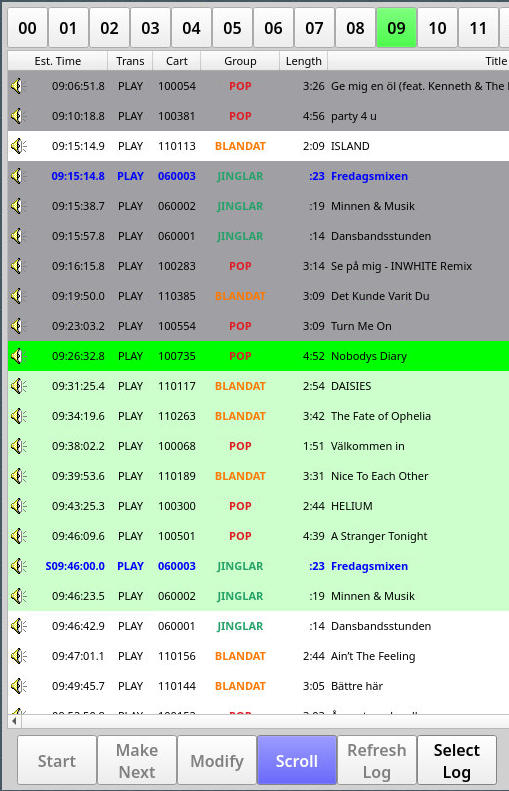Click the speaker icon beside party 4 u
Screen dimensions: 509x791
[x=19, y=116]
